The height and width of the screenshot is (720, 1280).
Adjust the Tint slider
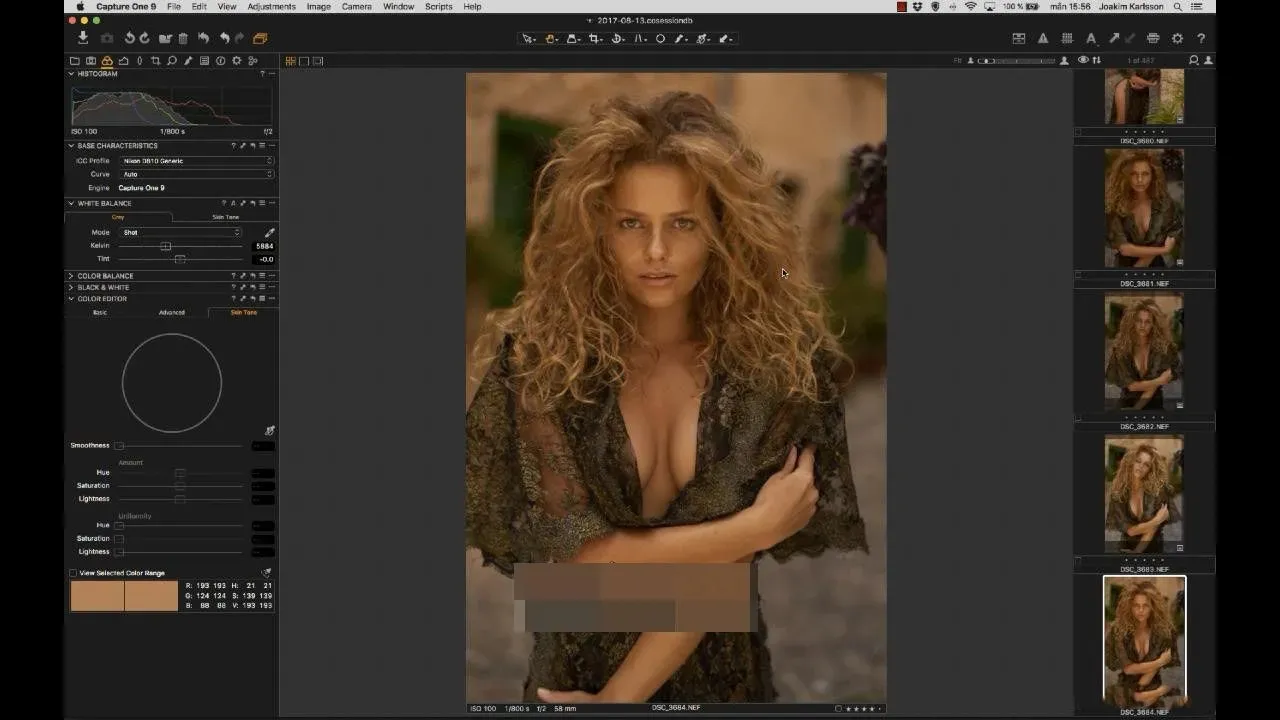point(180,259)
